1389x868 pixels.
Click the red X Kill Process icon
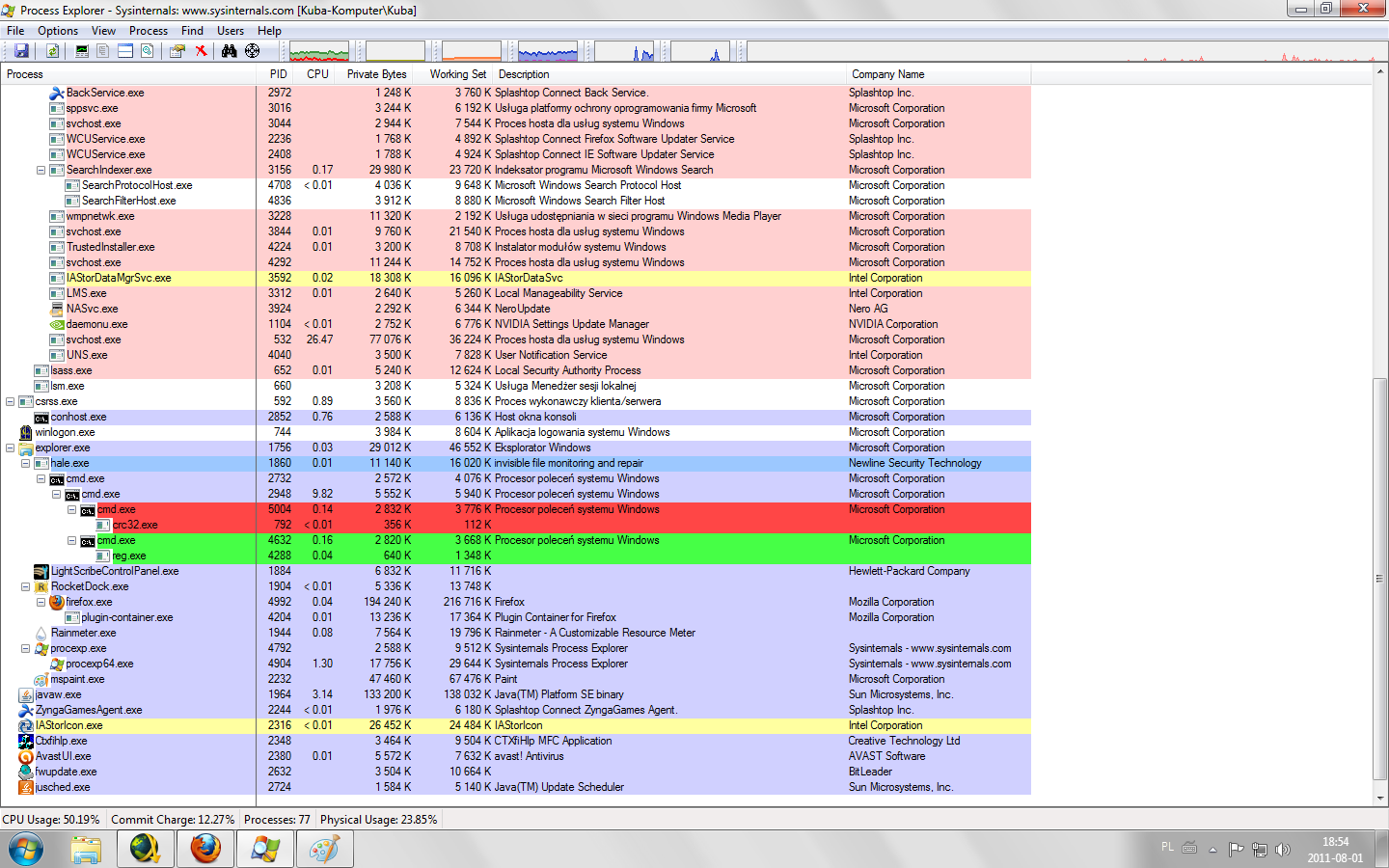point(201,51)
